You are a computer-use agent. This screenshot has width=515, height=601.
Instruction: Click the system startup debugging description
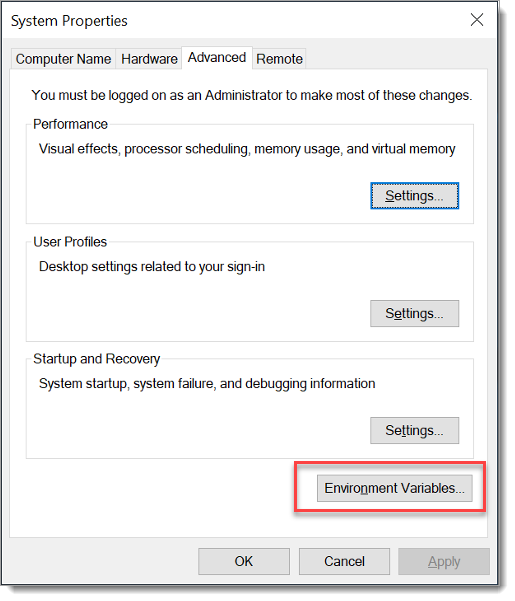click(207, 384)
